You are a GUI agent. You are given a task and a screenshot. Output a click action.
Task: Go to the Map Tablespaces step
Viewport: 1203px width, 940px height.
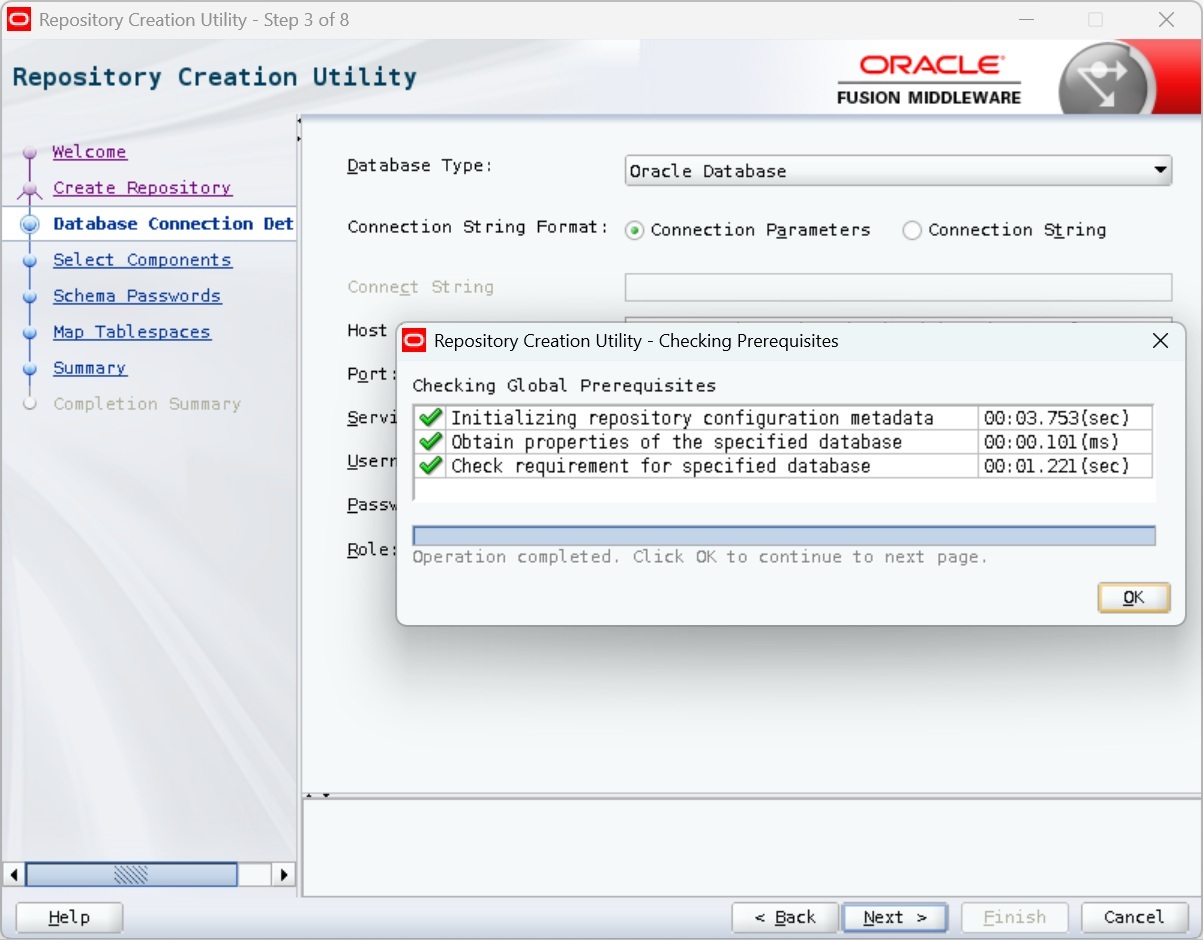click(x=132, y=332)
